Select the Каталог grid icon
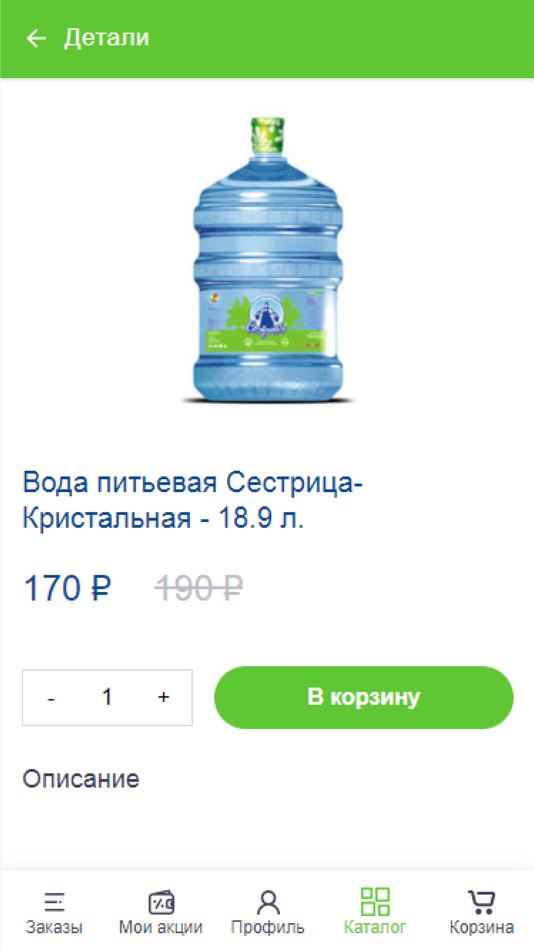This screenshot has height=950, width=534. [x=375, y=902]
